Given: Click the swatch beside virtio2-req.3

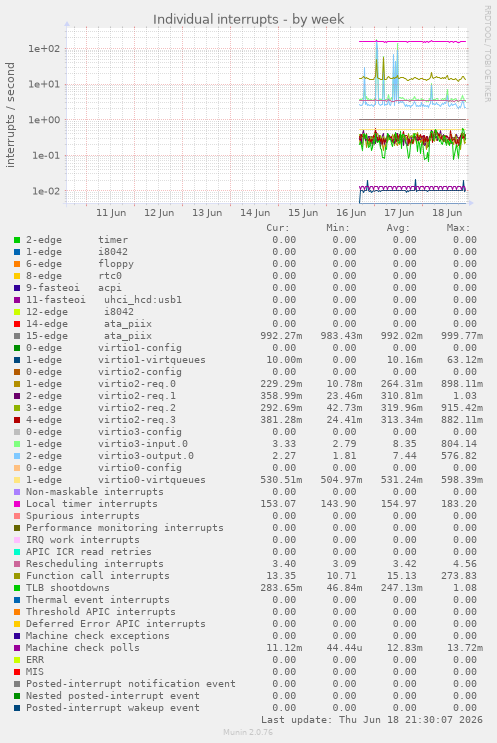Looking at the screenshot, I should (x=17, y=420).
